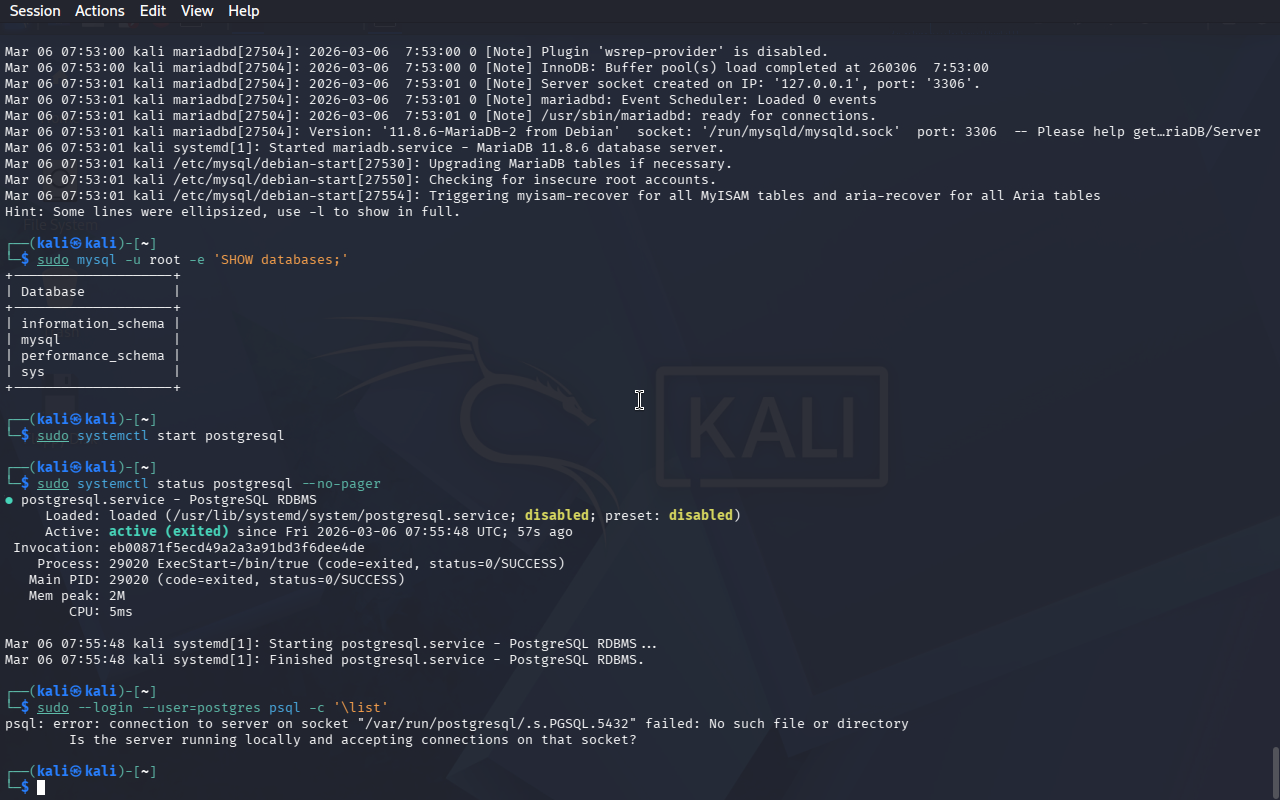Click the --no-pager option text
The width and height of the screenshot is (1280, 800).
pos(341,484)
